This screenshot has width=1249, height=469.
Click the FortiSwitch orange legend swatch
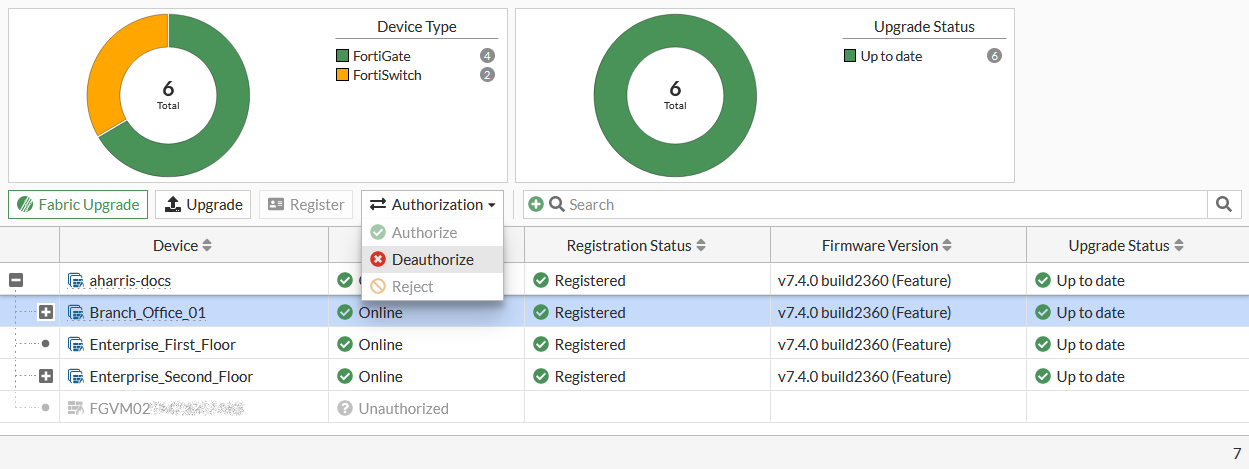pyautogui.click(x=342, y=75)
